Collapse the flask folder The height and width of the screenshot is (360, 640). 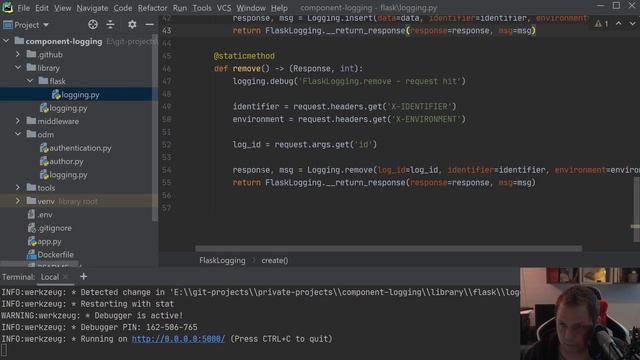click(30, 81)
